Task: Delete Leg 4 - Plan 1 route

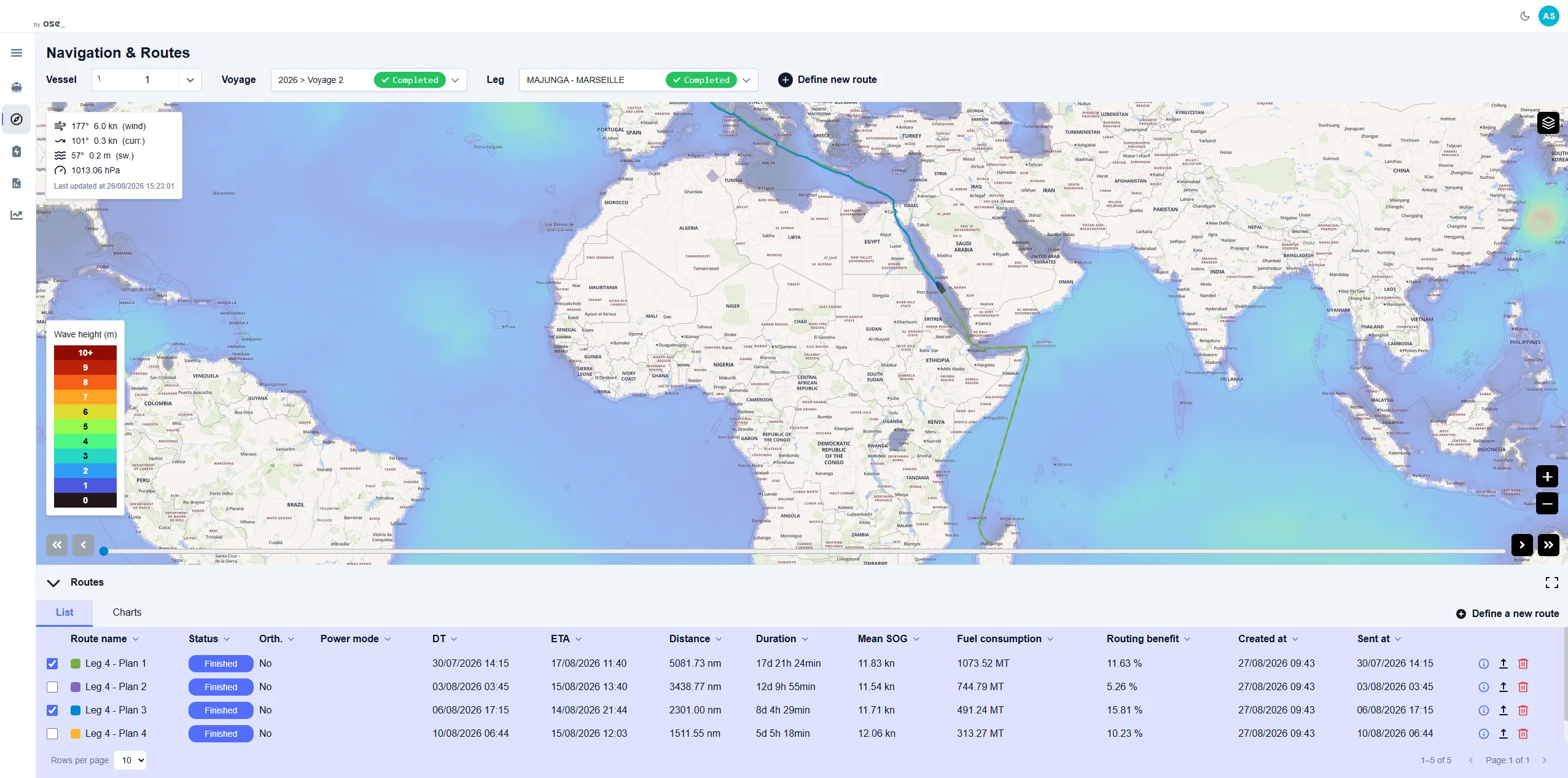Action: click(x=1523, y=664)
